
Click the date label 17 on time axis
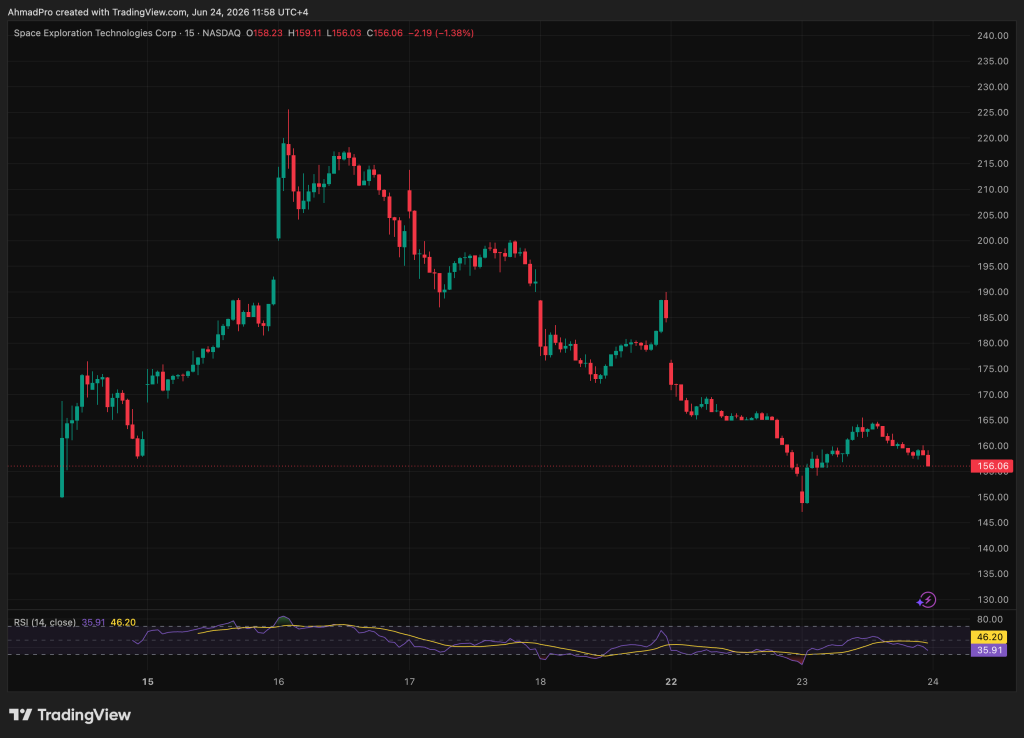[x=409, y=682]
